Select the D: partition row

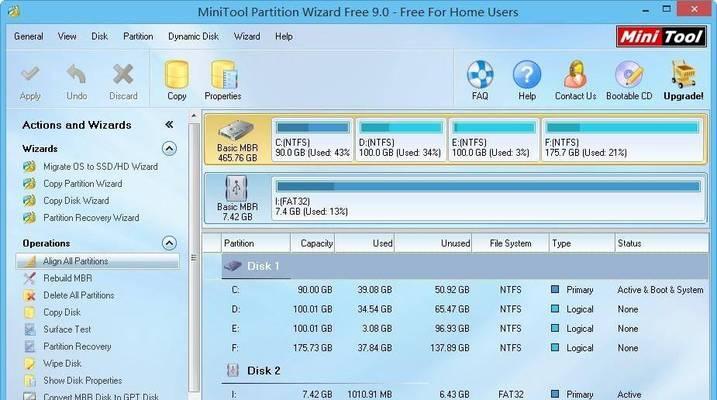(x=465, y=309)
